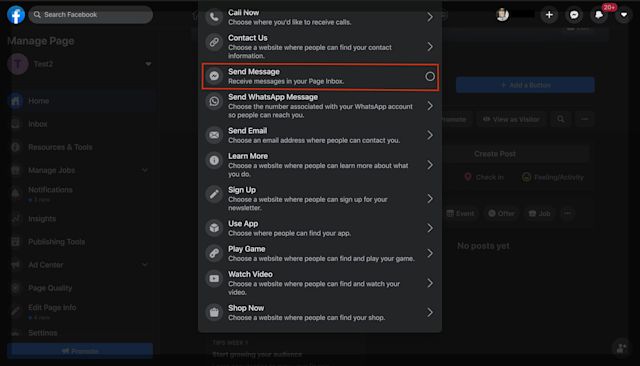Screen dimensions: 640x366
Task: Click the profile avatar in top bar
Action: point(502,15)
